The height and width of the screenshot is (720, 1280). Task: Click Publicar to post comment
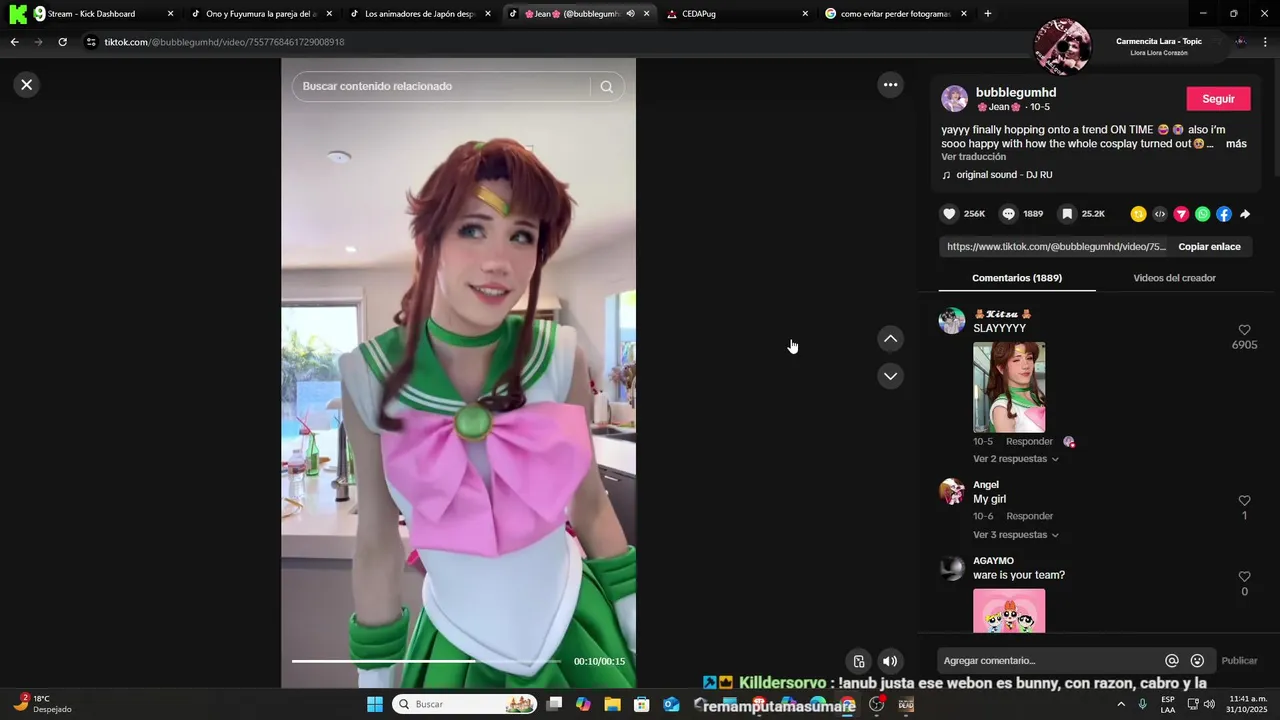click(1239, 661)
